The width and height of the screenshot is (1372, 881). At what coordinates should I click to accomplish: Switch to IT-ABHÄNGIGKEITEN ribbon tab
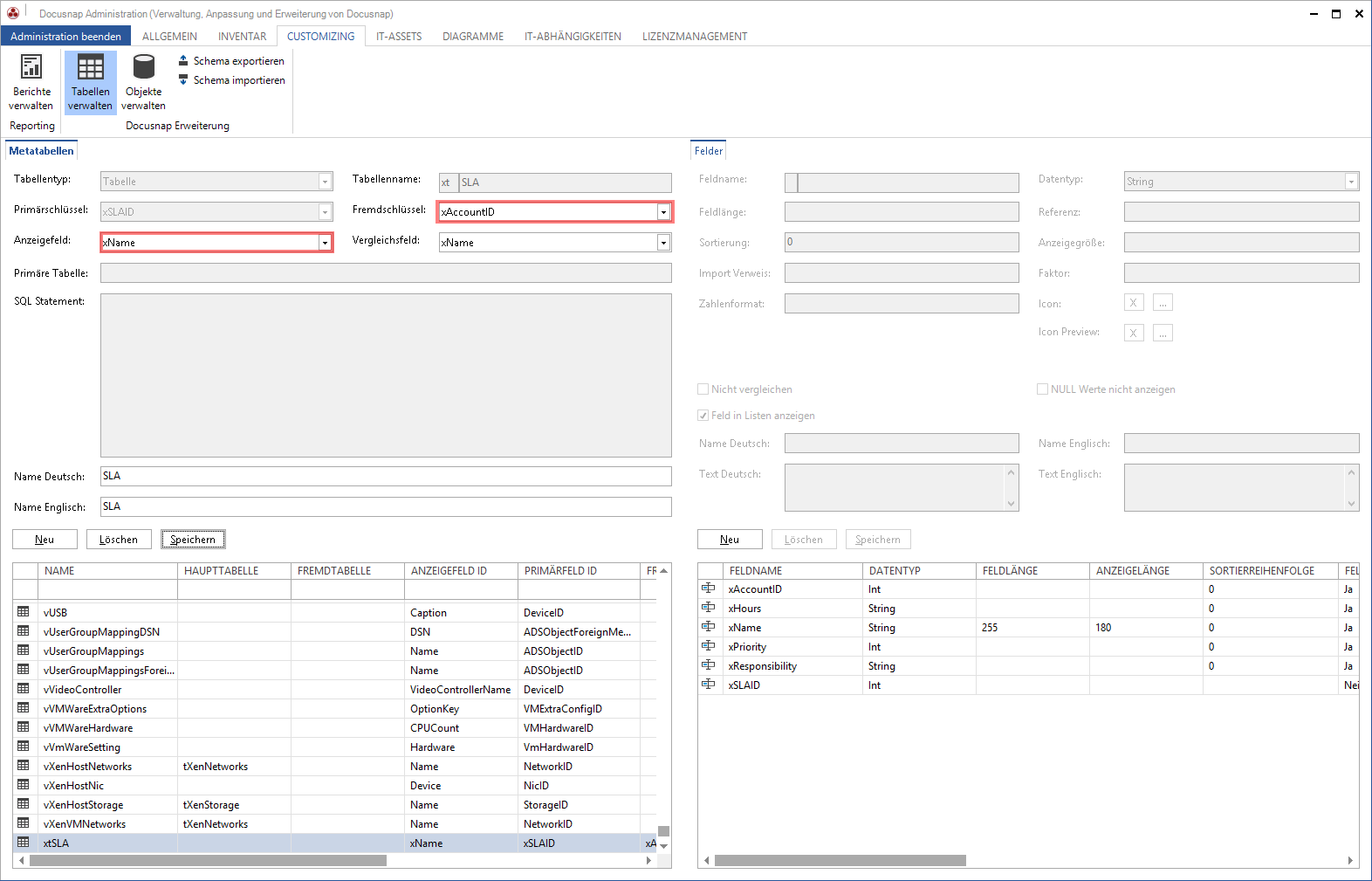pos(573,37)
